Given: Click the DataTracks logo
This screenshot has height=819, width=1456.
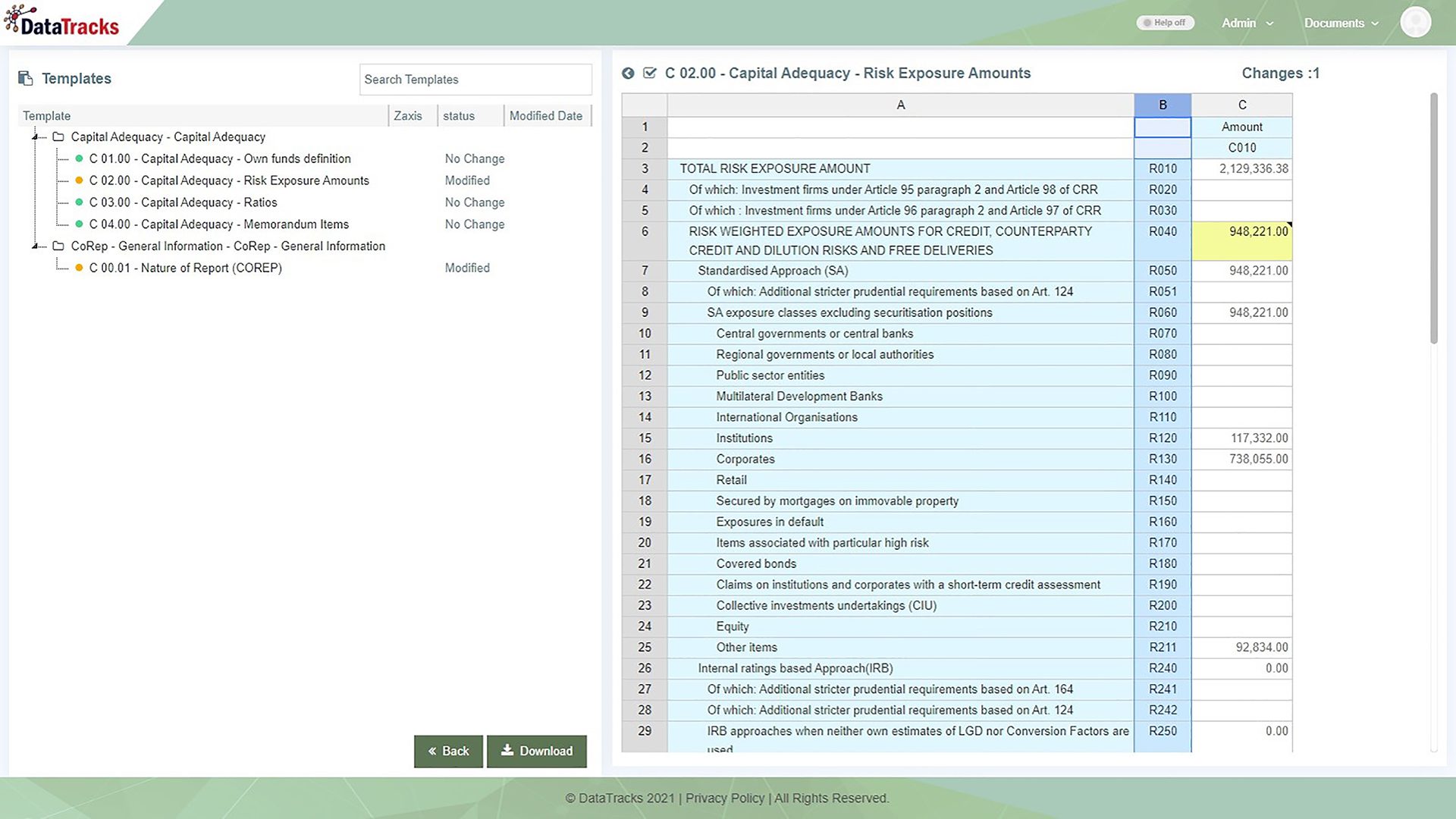Looking at the screenshot, I should click(x=62, y=21).
